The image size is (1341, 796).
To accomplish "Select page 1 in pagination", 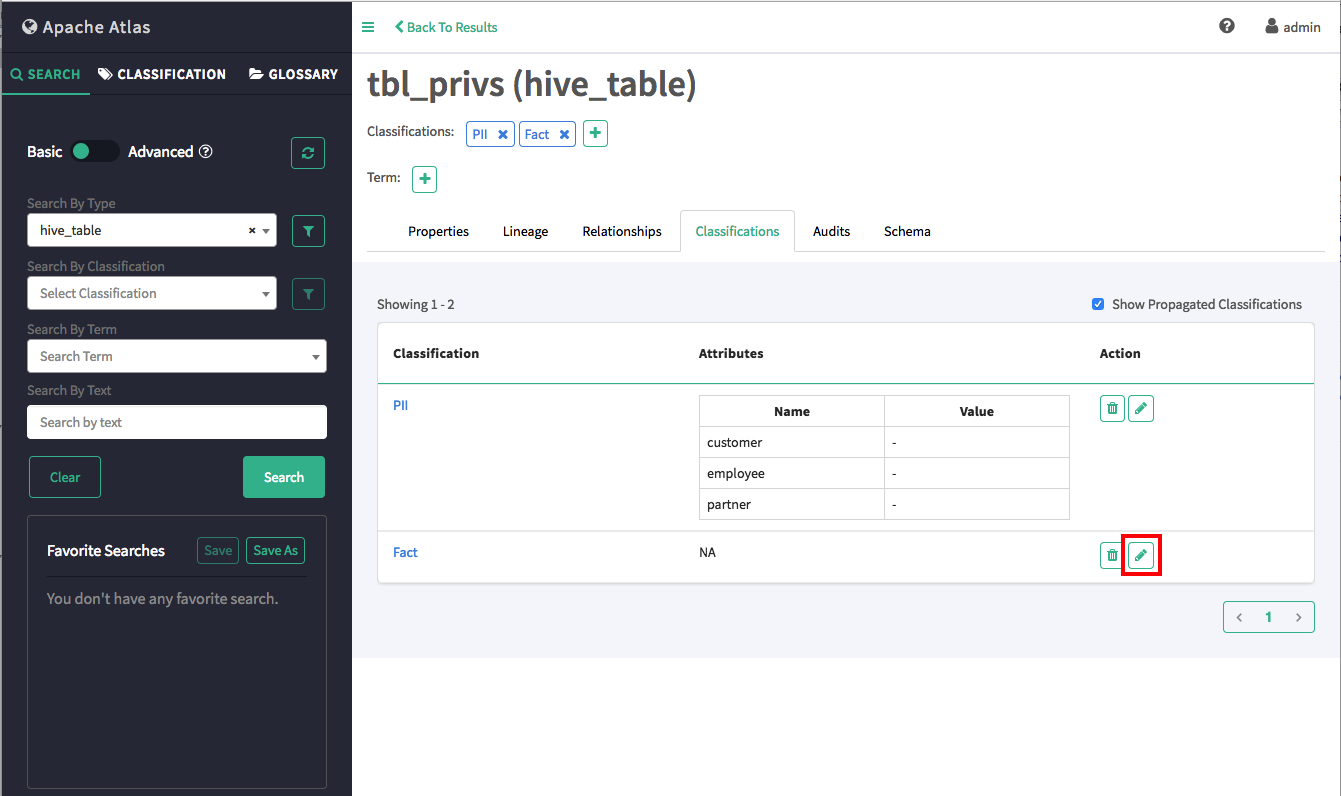I will (1268, 617).
